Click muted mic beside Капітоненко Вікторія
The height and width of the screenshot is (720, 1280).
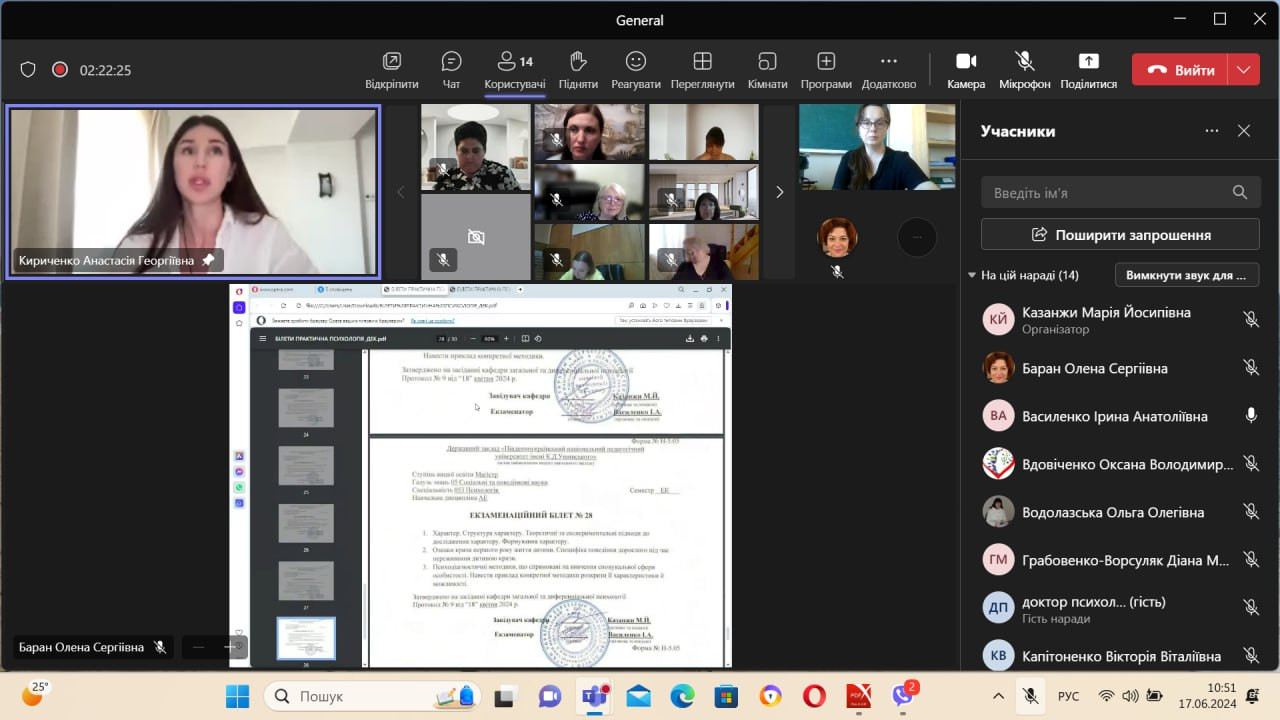1251,656
